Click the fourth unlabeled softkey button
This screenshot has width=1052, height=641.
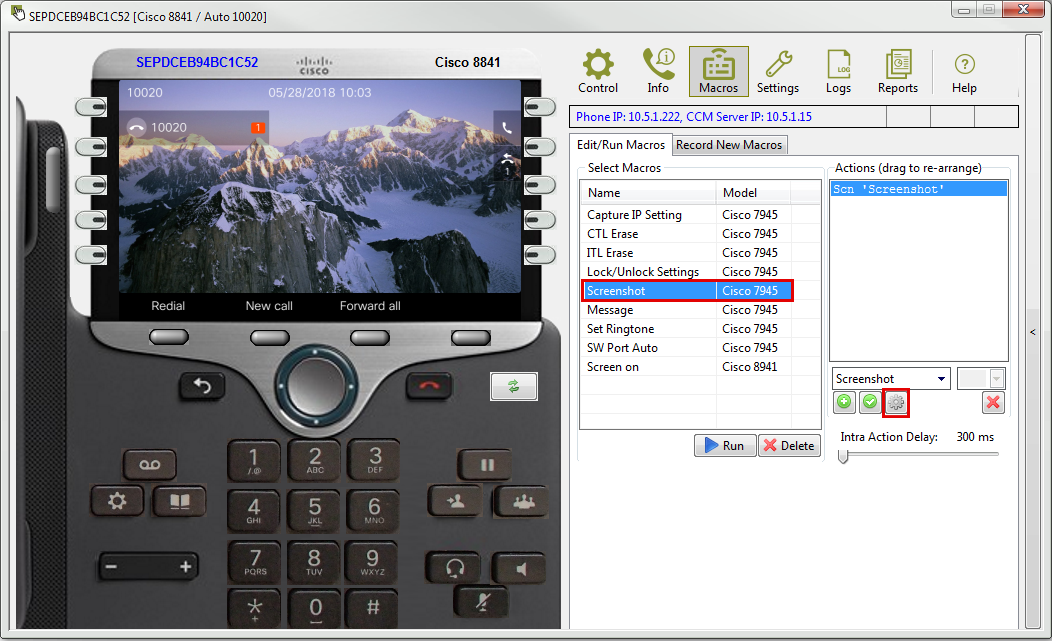pyautogui.click(x=470, y=337)
